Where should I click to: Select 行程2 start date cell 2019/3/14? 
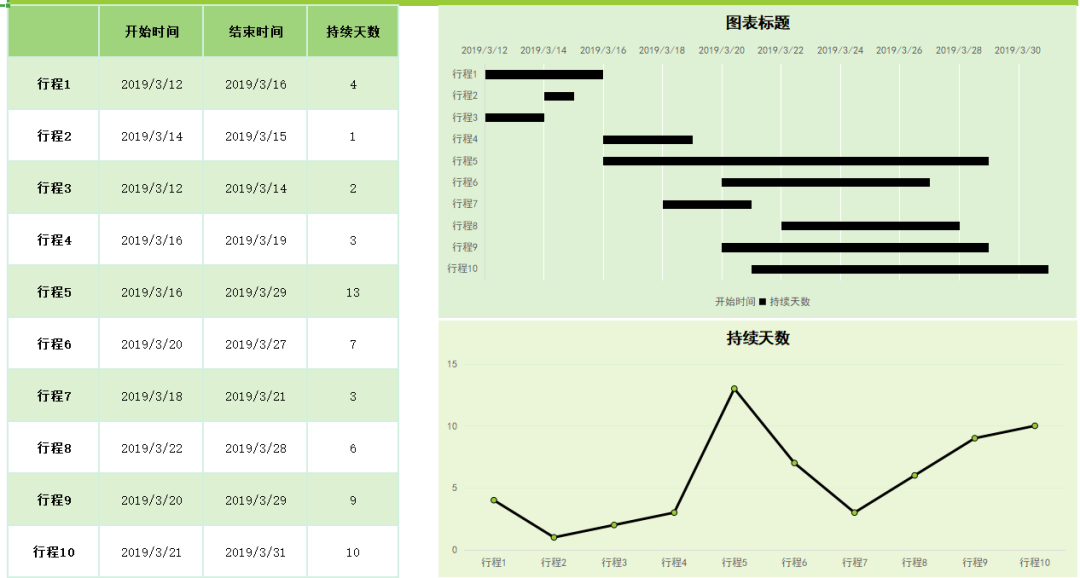(152, 136)
